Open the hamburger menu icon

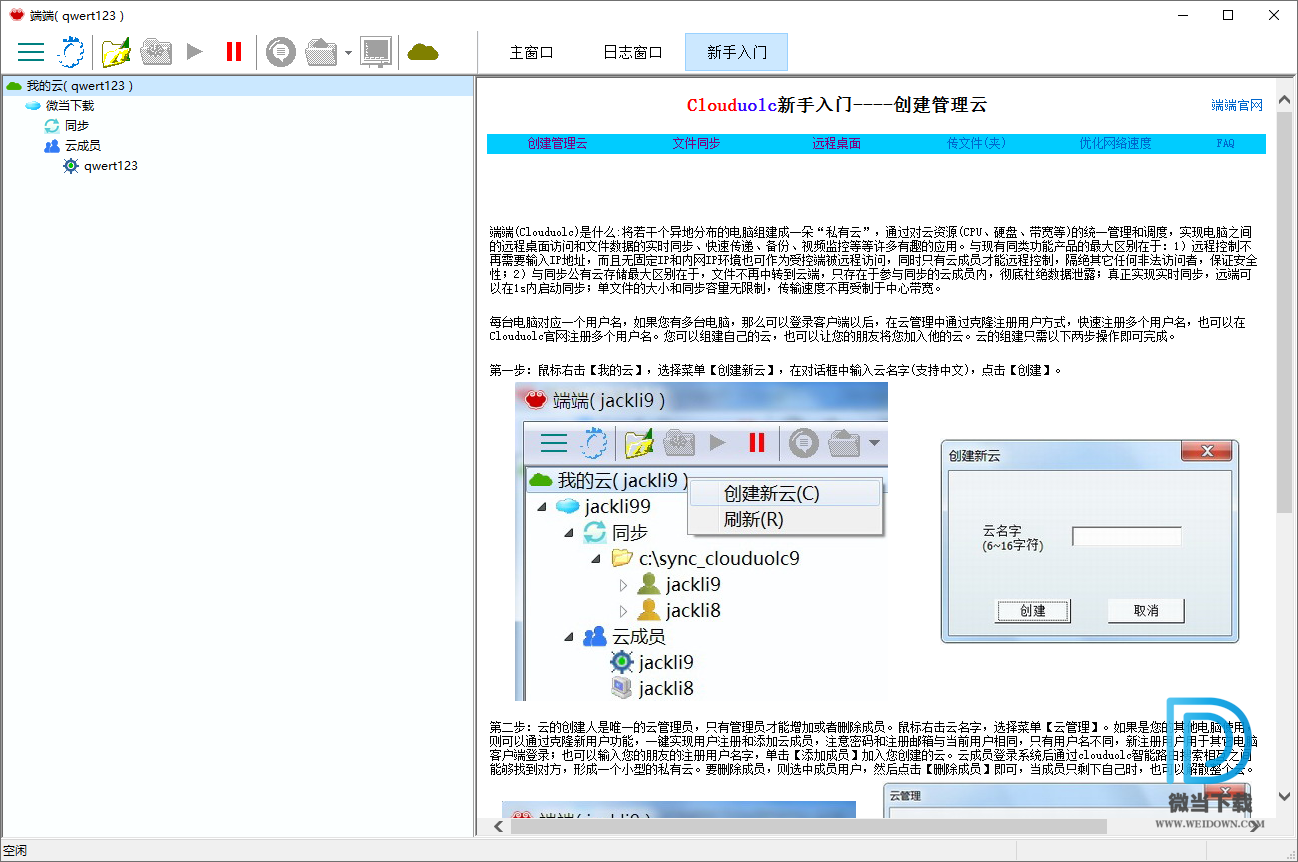[x=31, y=52]
